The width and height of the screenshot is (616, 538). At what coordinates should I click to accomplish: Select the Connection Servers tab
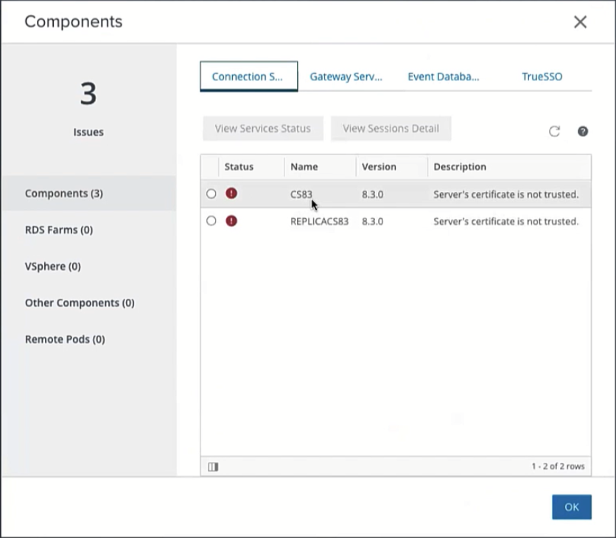click(249, 76)
